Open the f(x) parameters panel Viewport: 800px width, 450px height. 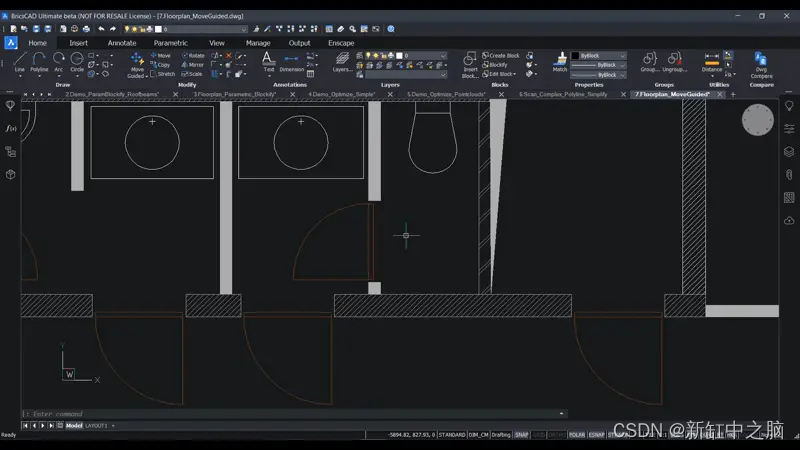(x=10, y=129)
